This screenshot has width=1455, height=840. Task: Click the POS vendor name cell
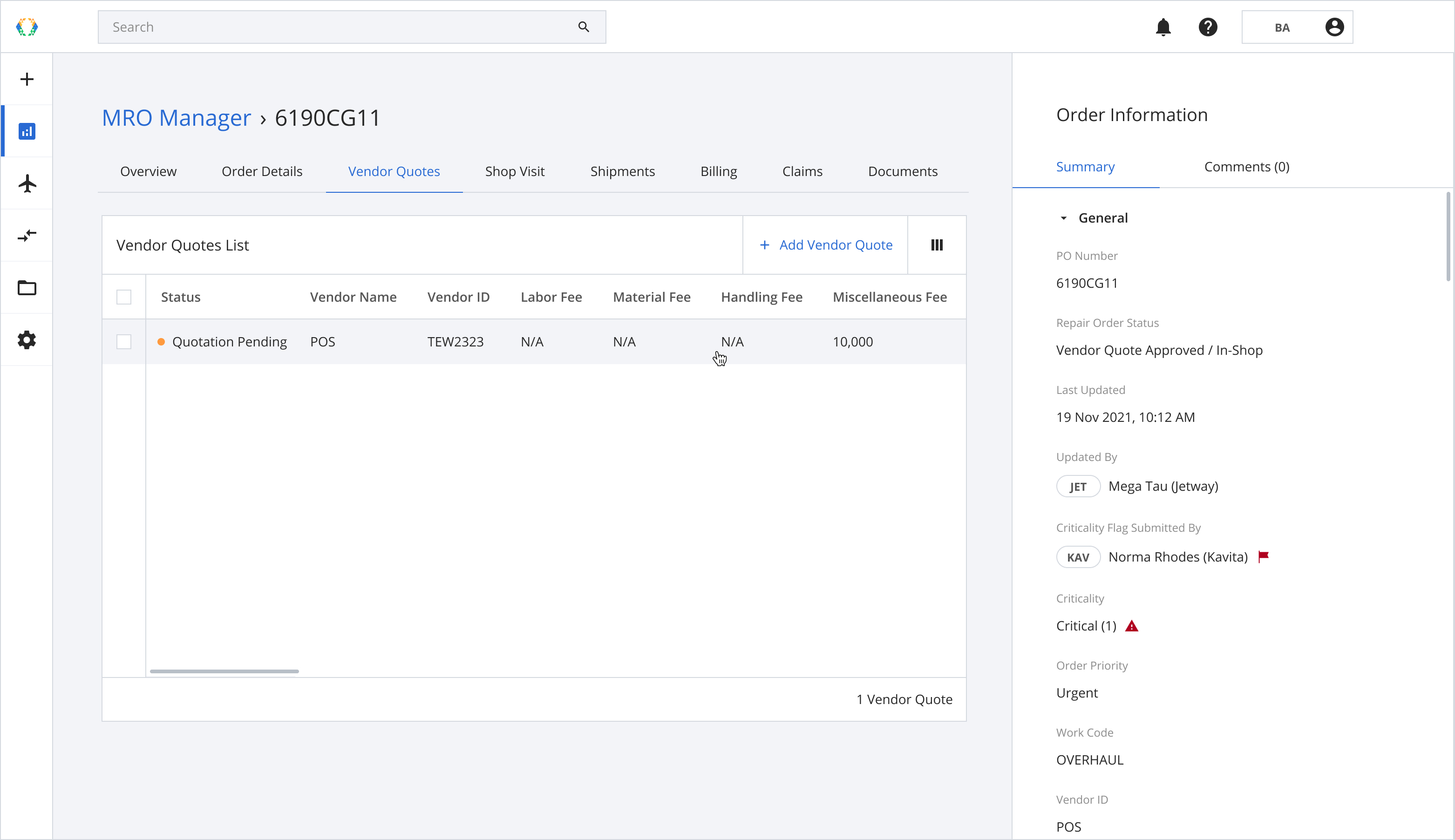[322, 342]
